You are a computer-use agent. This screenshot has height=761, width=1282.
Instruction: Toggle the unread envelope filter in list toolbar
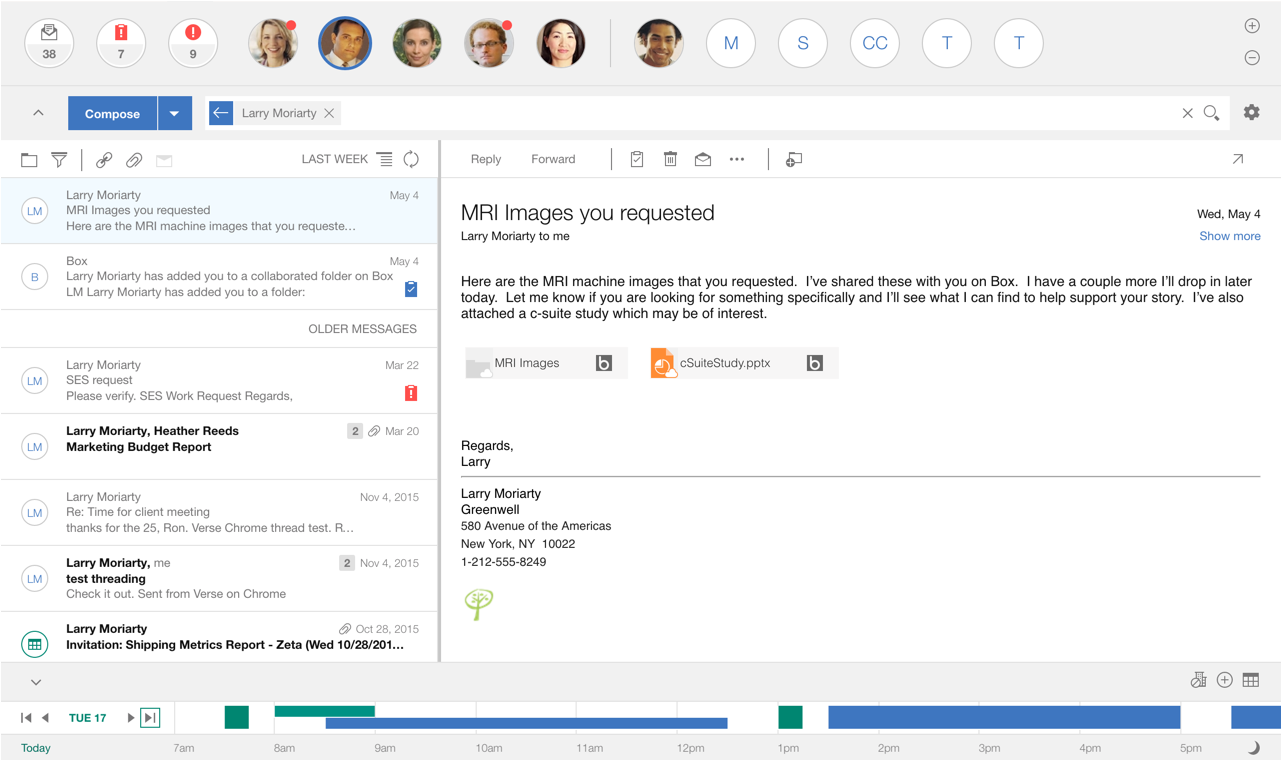point(164,160)
